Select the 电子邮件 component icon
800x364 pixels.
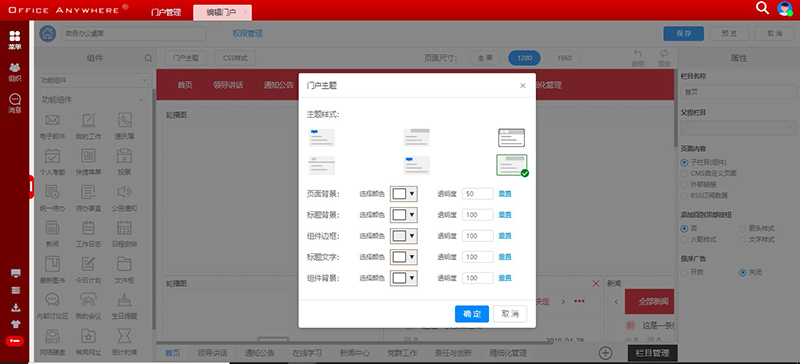point(53,120)
